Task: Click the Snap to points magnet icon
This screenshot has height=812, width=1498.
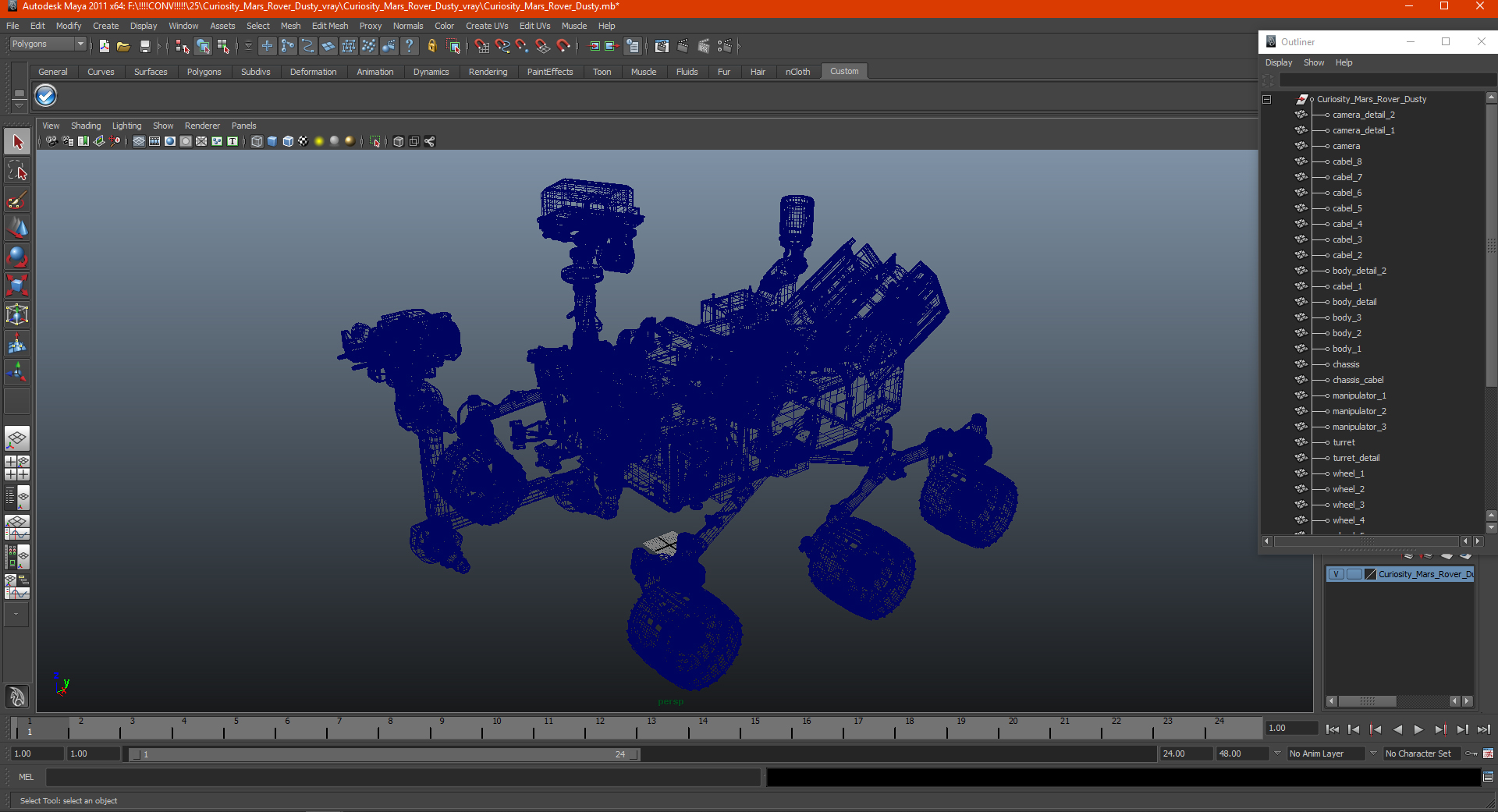Action: click(523, 46)
